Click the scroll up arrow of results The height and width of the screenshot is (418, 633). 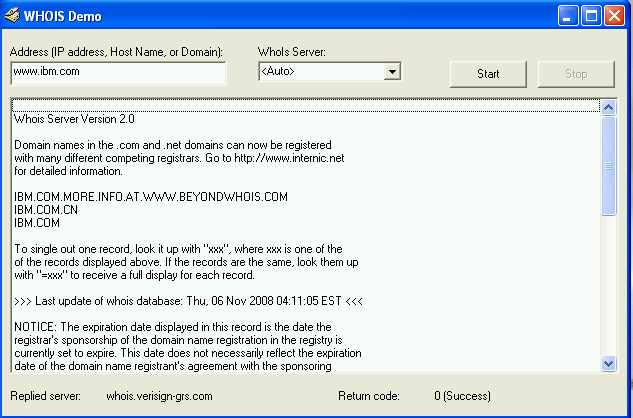tap(608, 107)
